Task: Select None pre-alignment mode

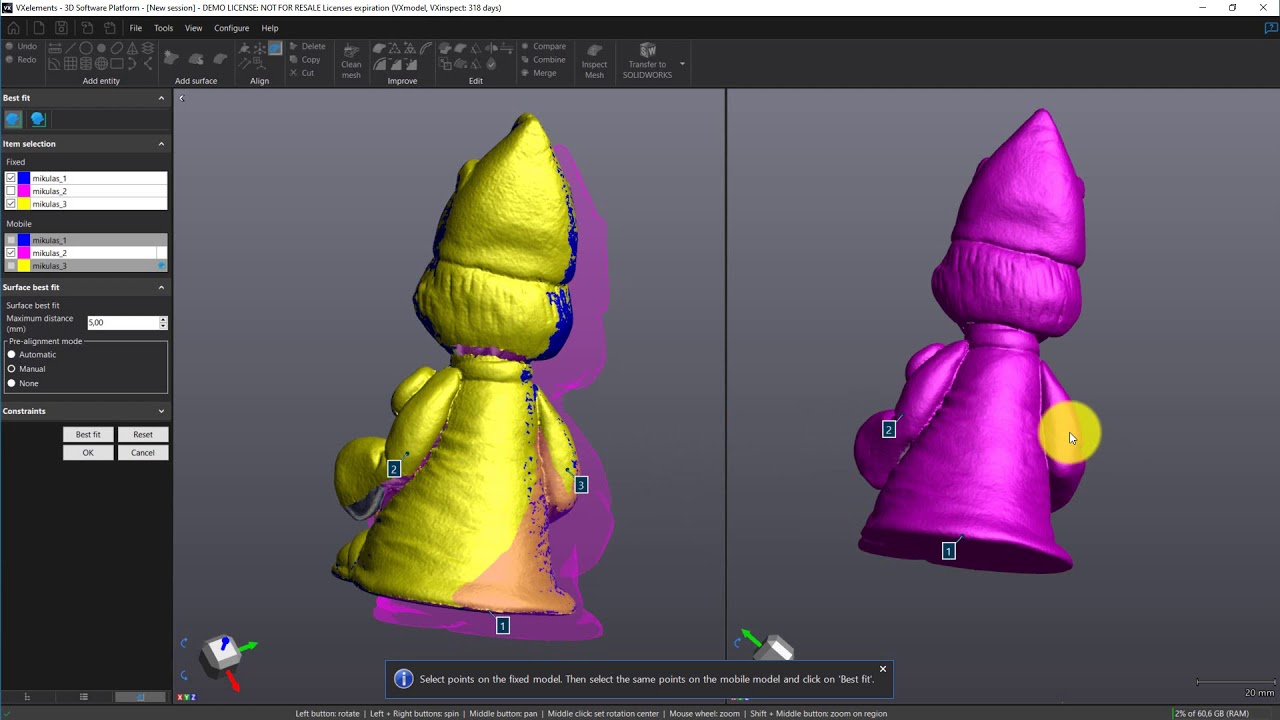Action: point(12,384)
